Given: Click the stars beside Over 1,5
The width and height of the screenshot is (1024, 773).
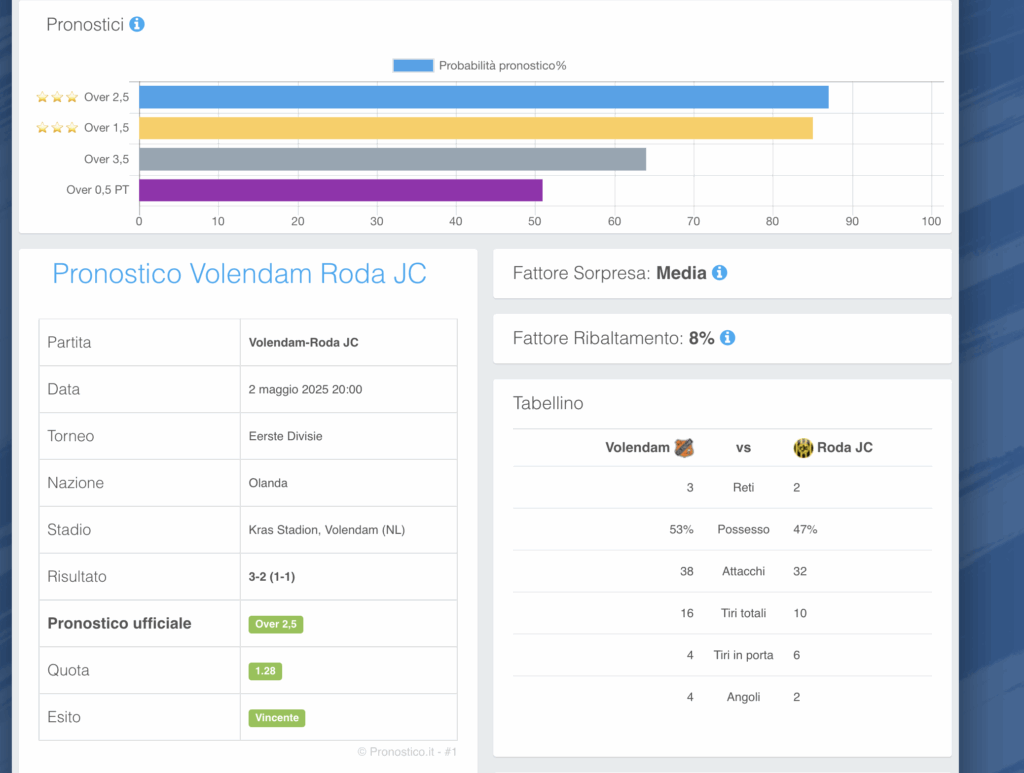Looking at the screenshot, I should point(57,128).
